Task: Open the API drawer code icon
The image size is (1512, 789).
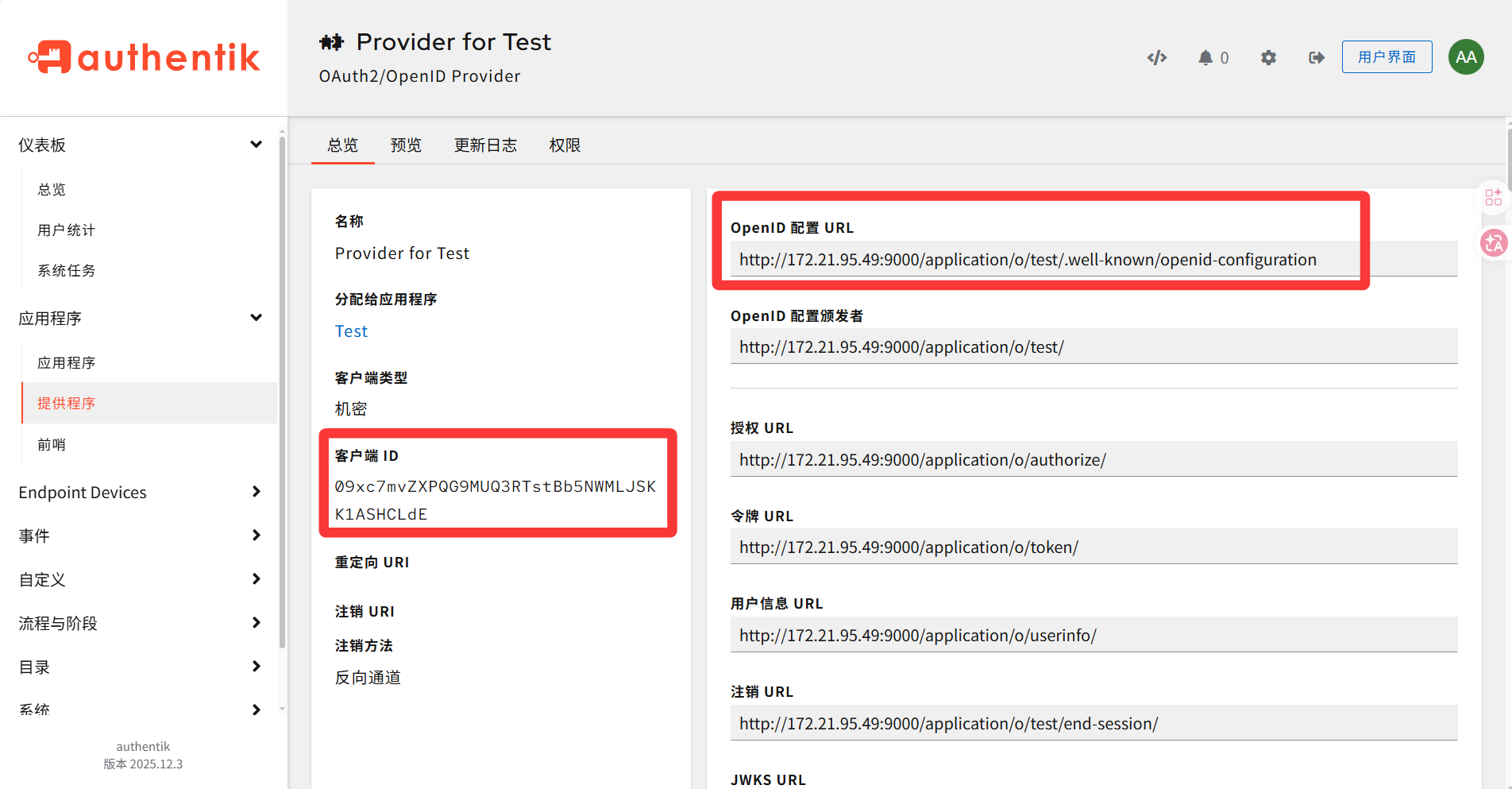Action: 1157,57
